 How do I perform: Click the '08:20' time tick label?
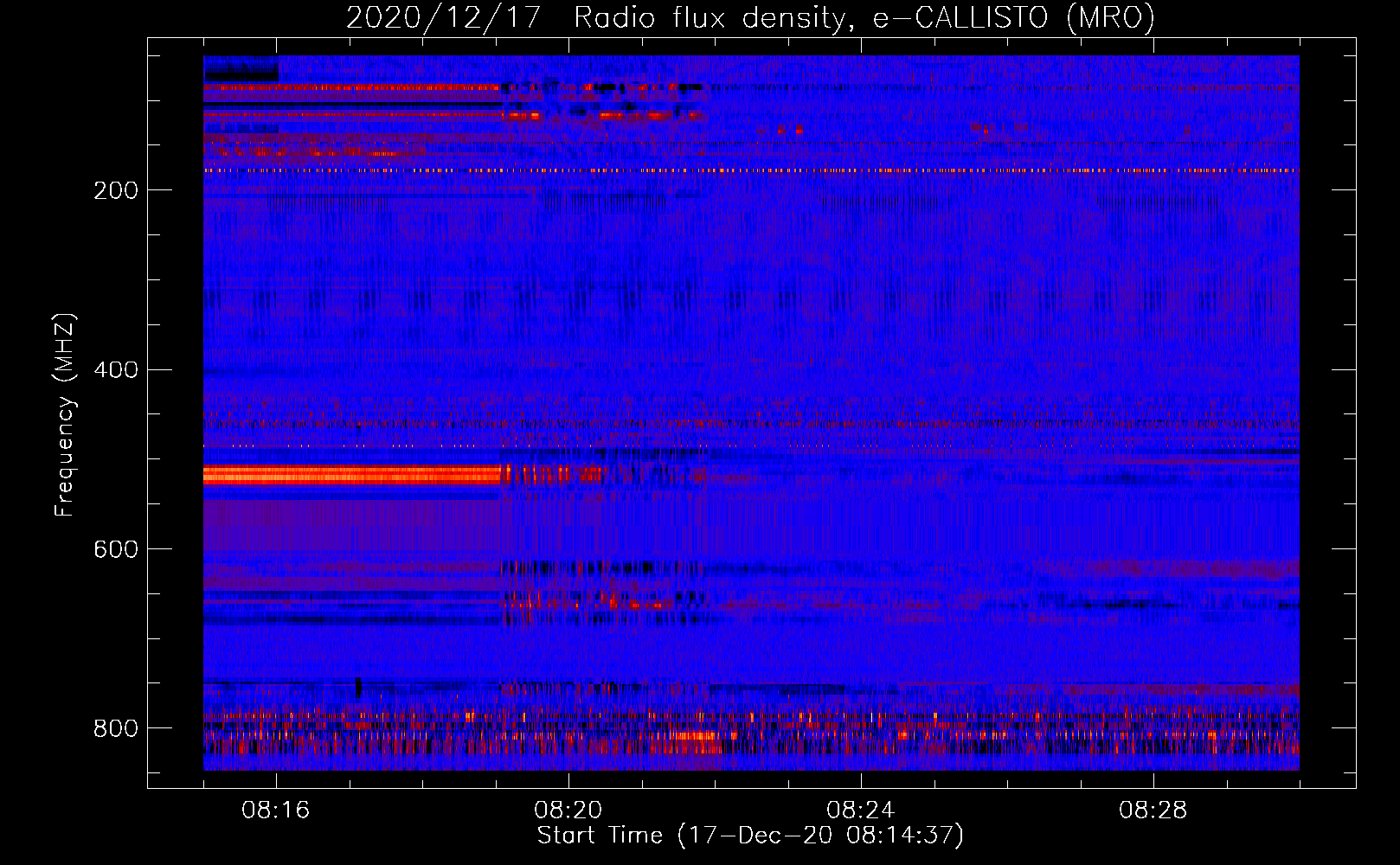[x=568, y=811]
